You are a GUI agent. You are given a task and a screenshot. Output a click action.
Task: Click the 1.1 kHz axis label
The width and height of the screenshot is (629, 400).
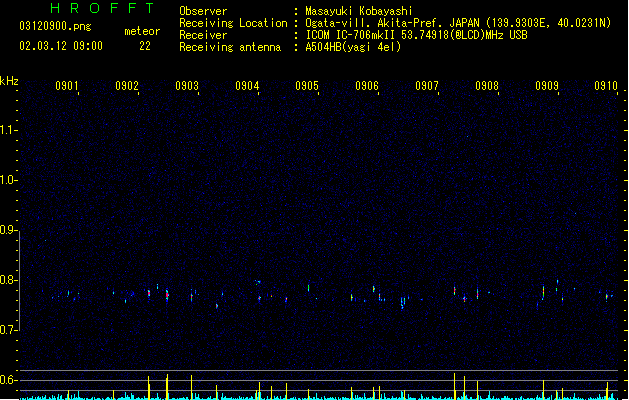(x=8, y=130)
